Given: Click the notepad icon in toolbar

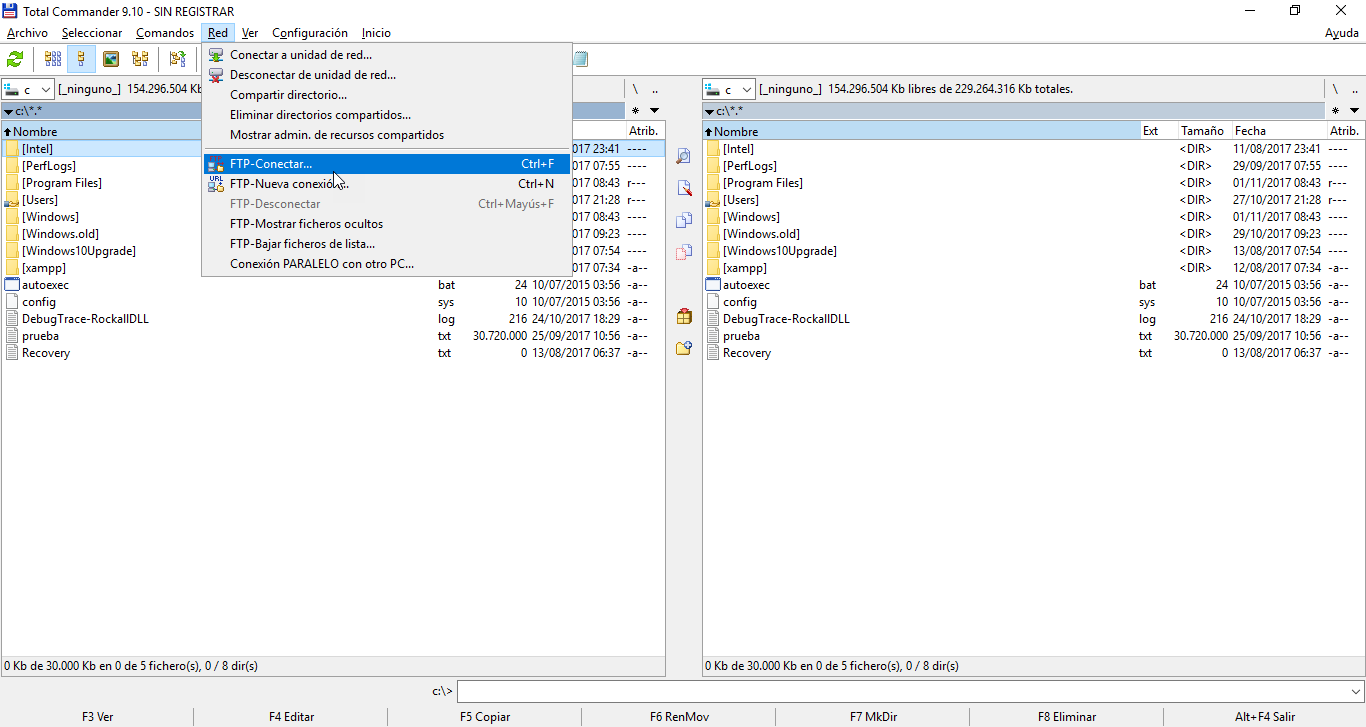Looking at the screenshot, I should (x=580, y=59).
